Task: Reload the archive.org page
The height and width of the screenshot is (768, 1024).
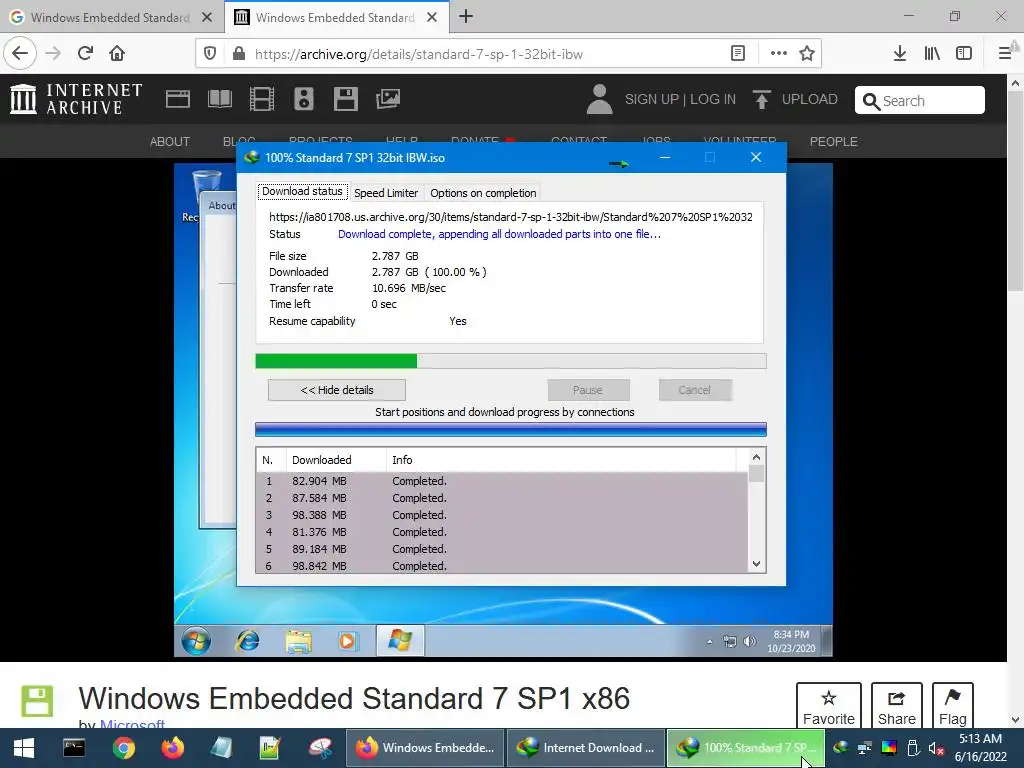Action: [x=86, y=53]
